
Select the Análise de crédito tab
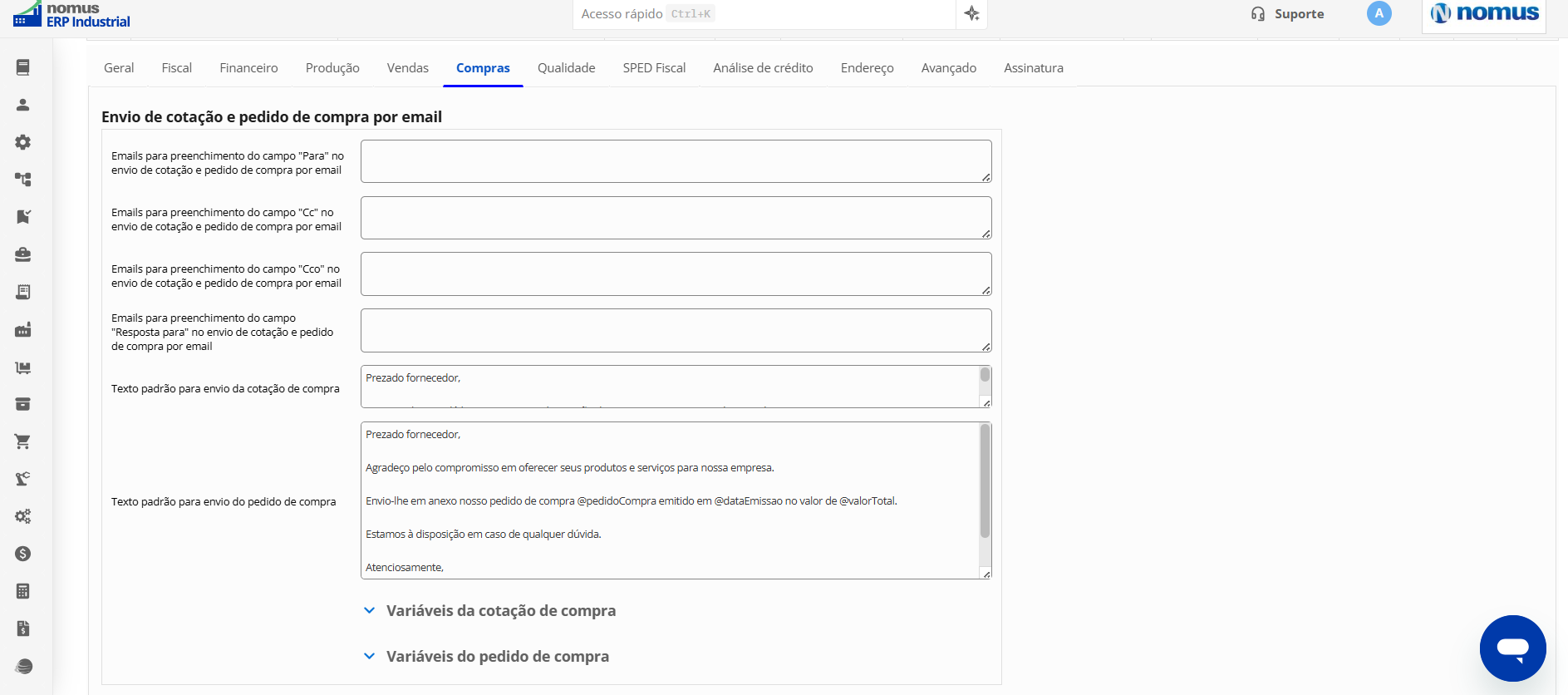(x=763, y=68)
